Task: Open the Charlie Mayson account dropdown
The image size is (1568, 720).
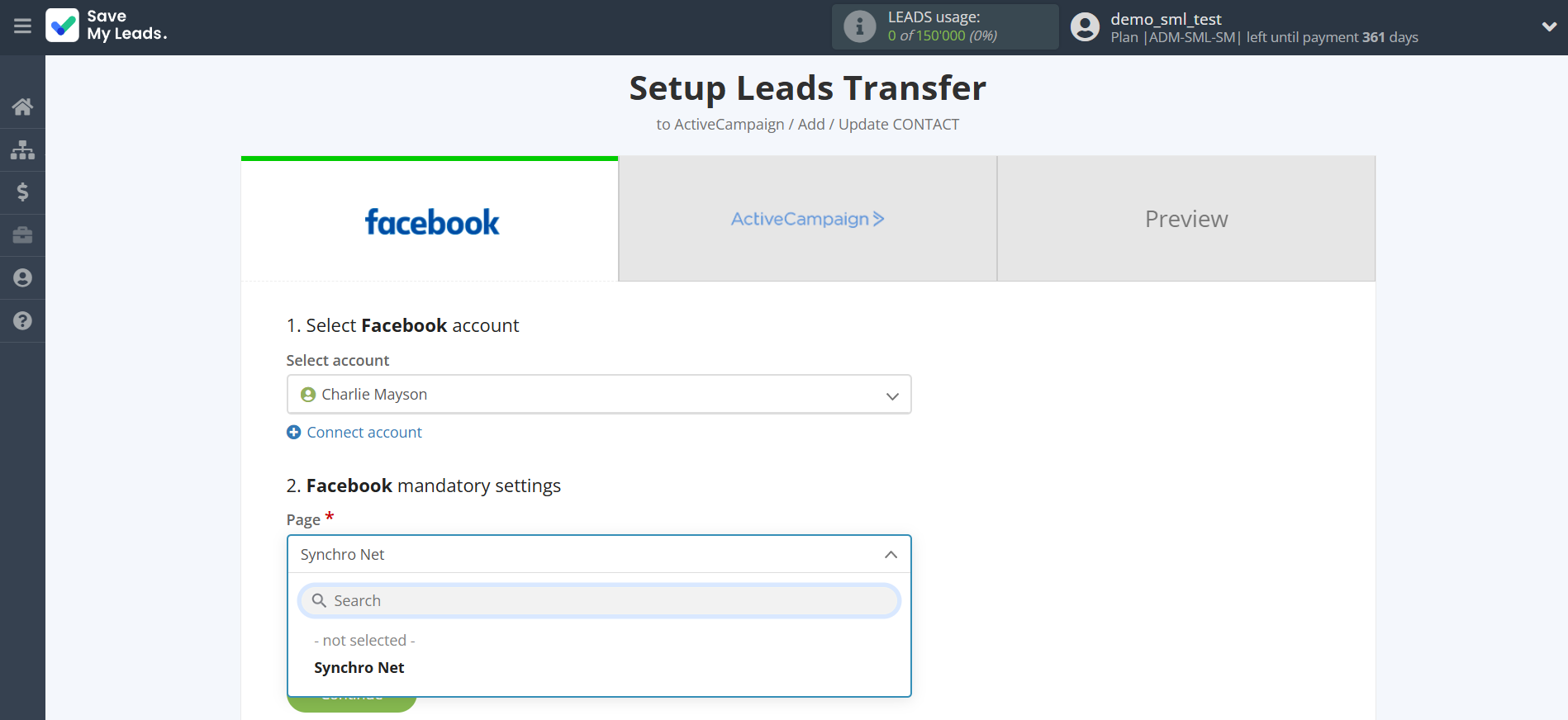Action: point(598,395)
